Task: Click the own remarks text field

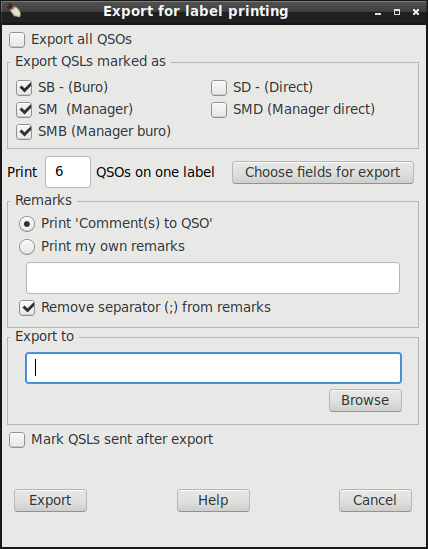Action: (x=213, y=278)
